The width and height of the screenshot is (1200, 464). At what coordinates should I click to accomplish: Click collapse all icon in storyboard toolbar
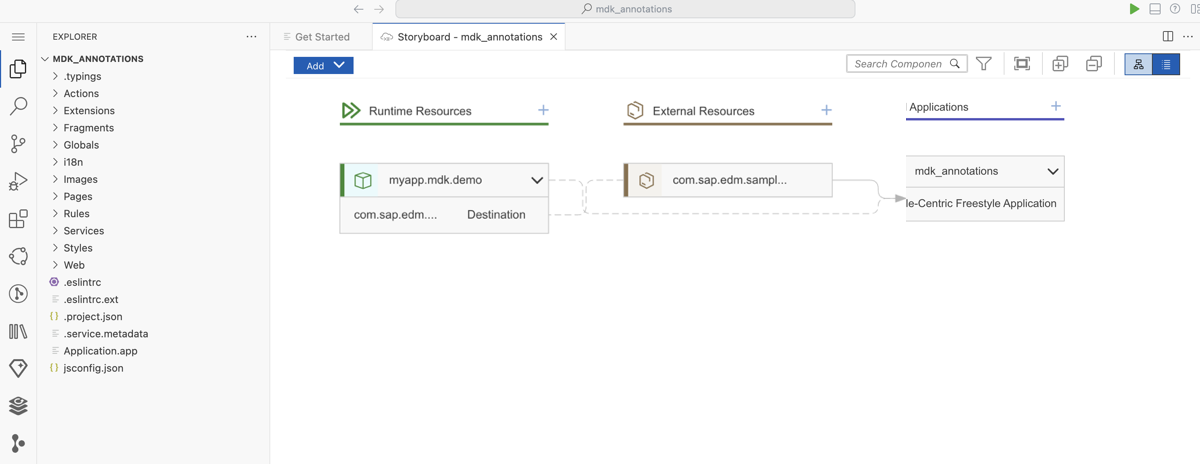point(1094,64)
